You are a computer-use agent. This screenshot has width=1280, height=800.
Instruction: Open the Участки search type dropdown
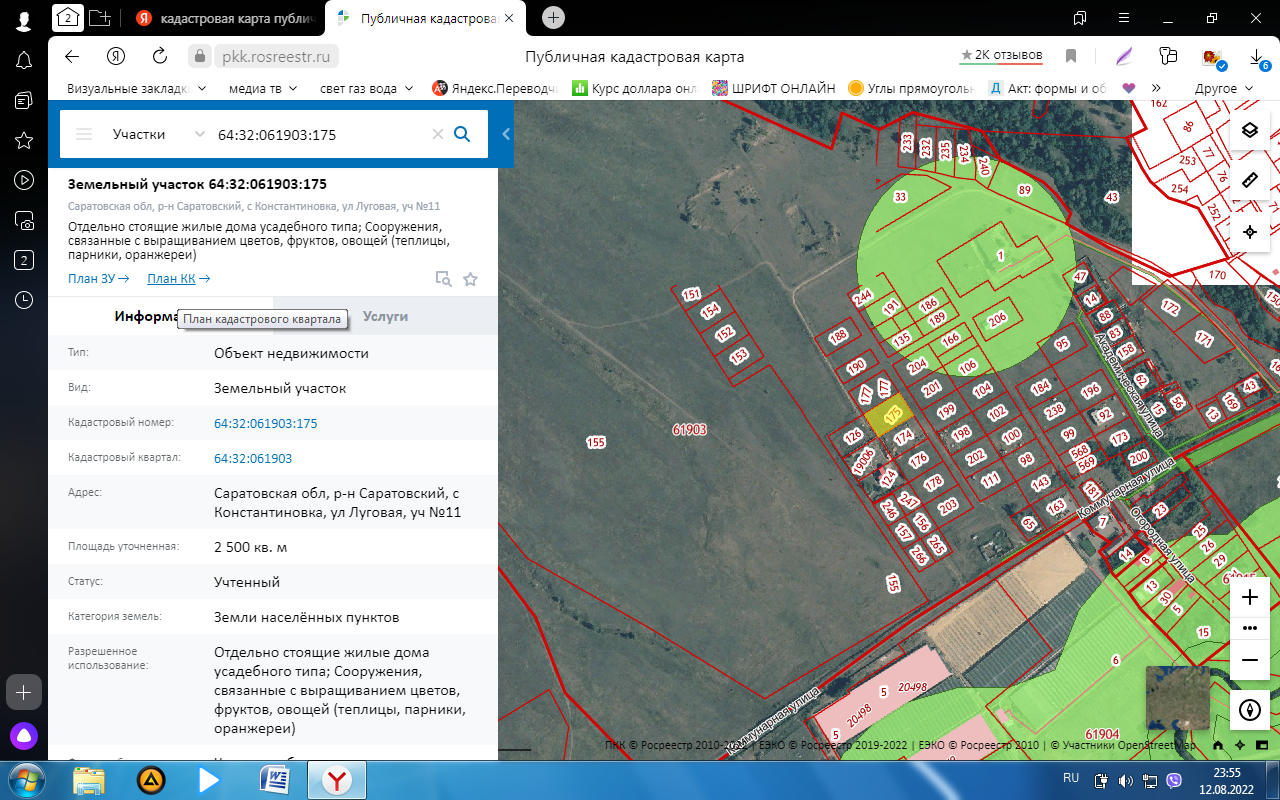coord(158,134)
